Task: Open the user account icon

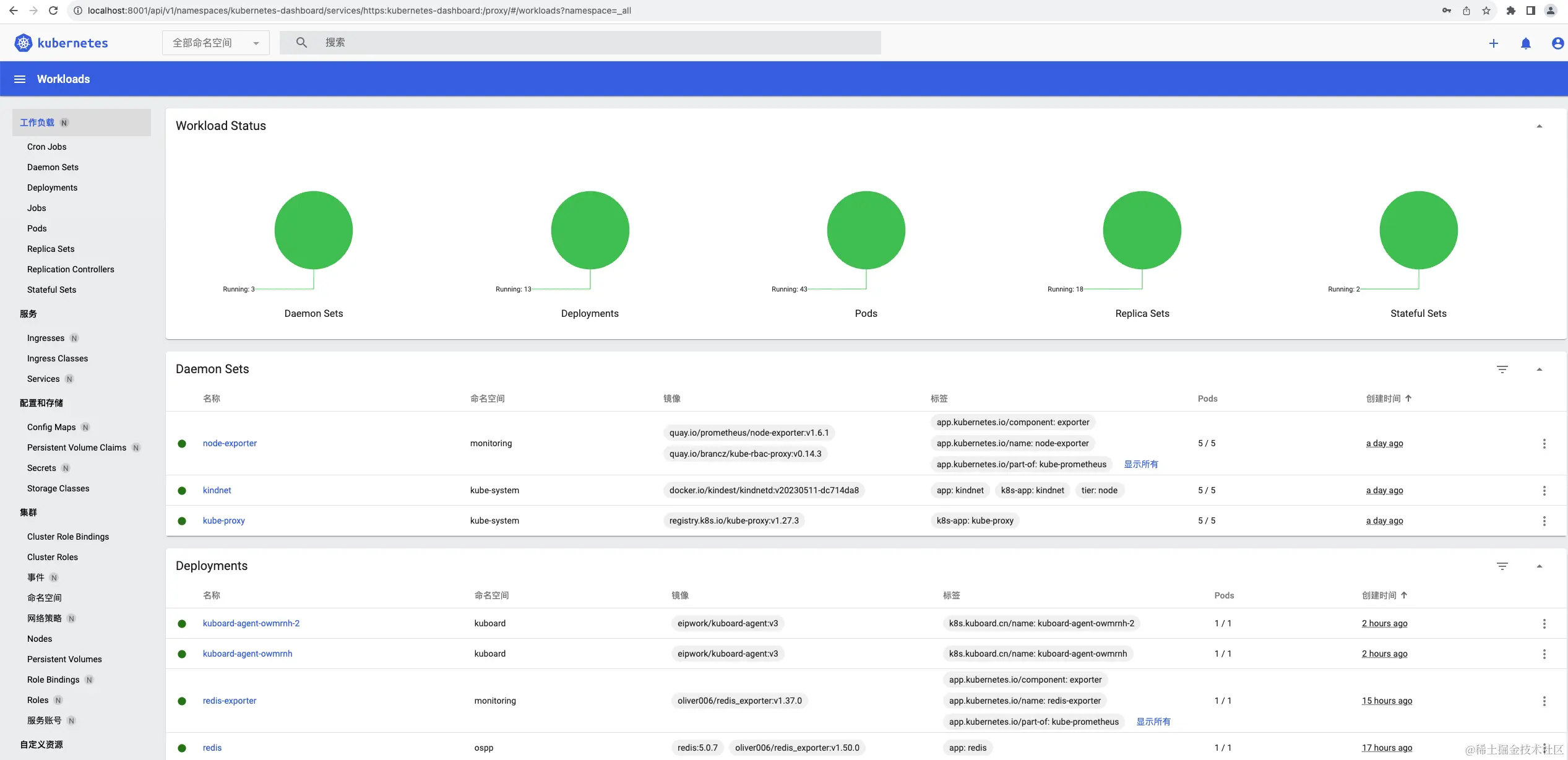Action: coord(1557,43)
